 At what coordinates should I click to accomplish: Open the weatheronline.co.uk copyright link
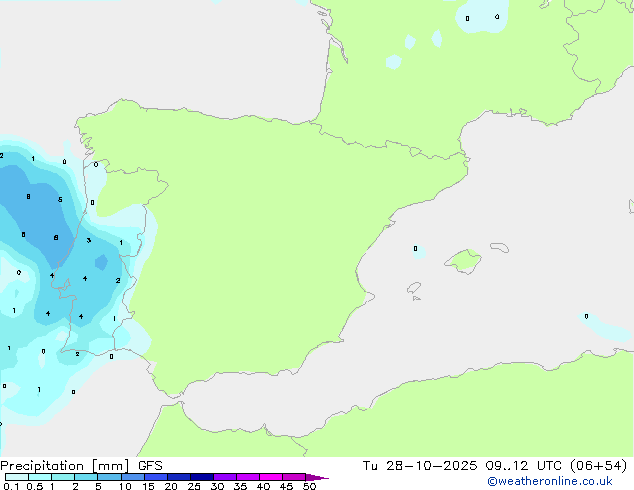pyautogui.click(x=549, y=481)
